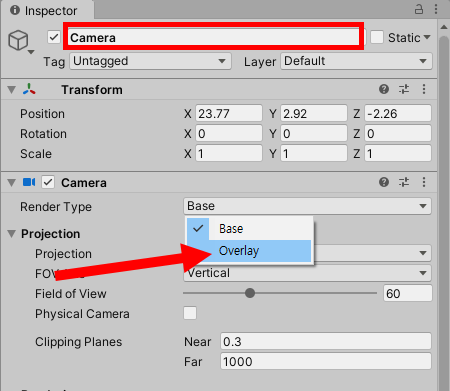Click the Scale label
This screenshot has width=450, height=391.
pos(36,154)
